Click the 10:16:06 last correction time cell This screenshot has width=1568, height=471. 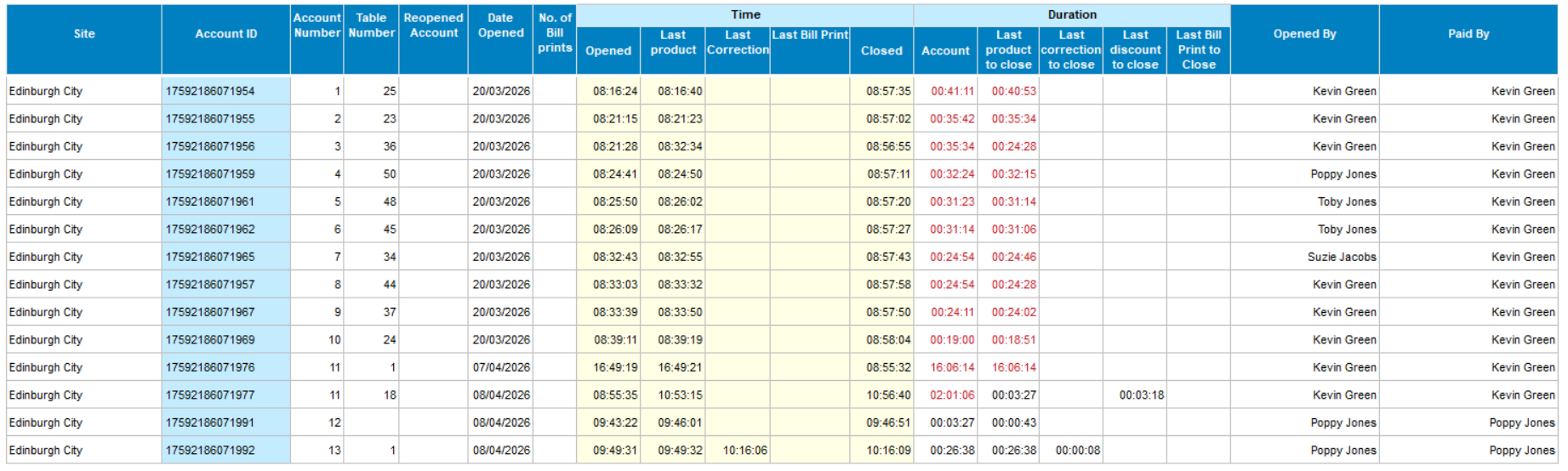click(744, 451)
